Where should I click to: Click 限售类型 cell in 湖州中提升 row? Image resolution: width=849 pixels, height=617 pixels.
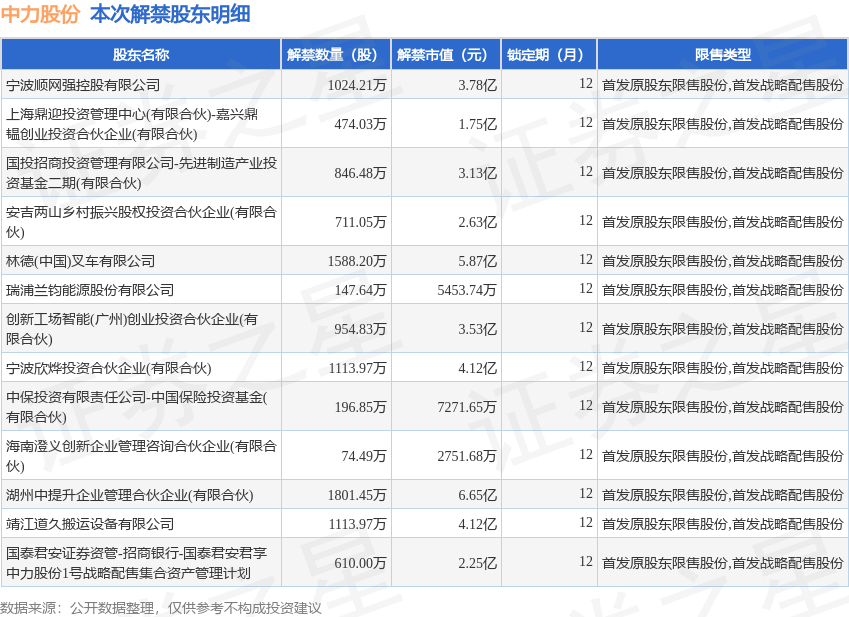(723, 495)
